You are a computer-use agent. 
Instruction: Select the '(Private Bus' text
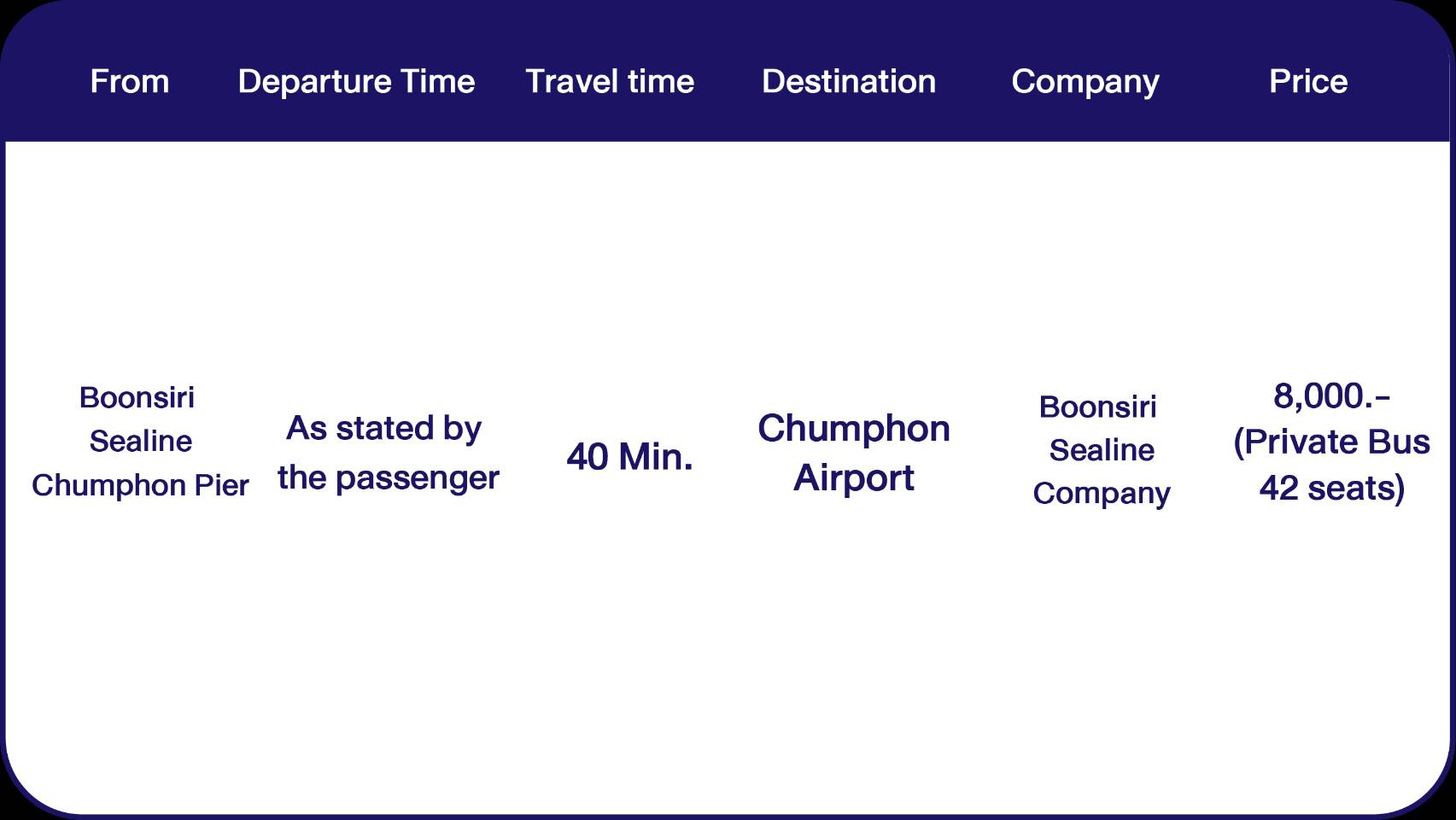(1331, 442)
